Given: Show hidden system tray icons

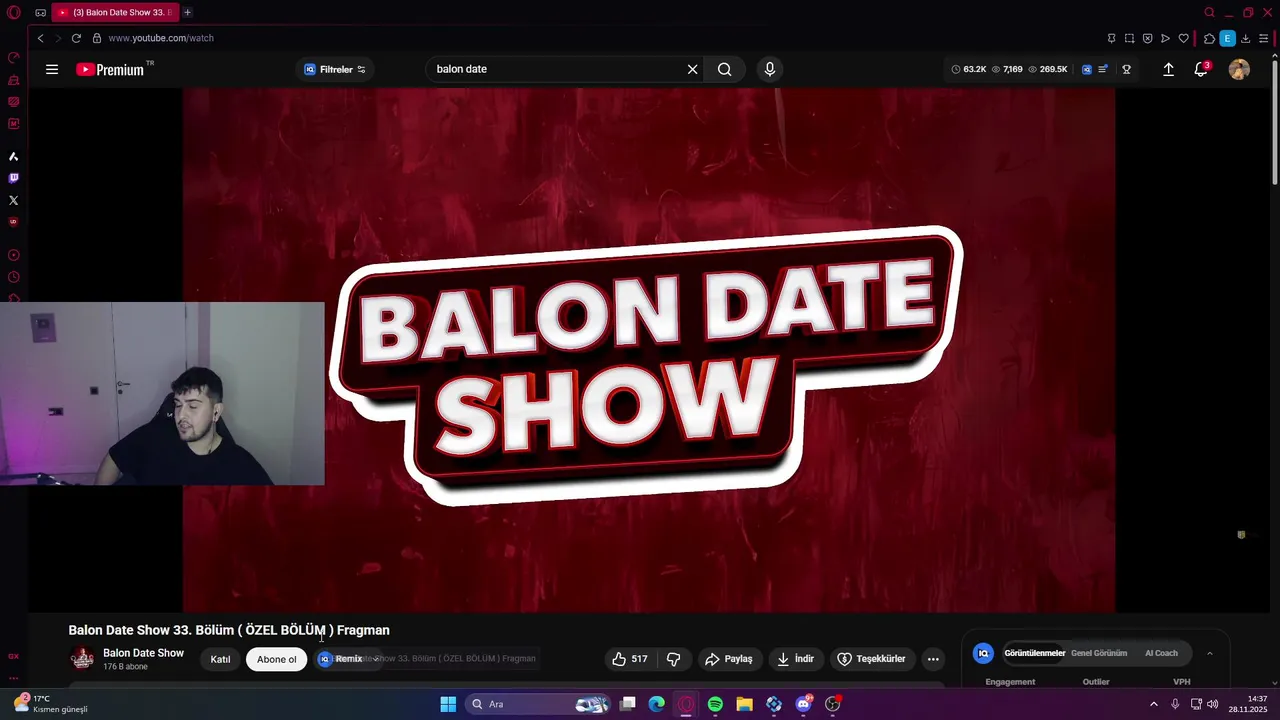Looking at the screenshot, I should tap(1153, 704).
